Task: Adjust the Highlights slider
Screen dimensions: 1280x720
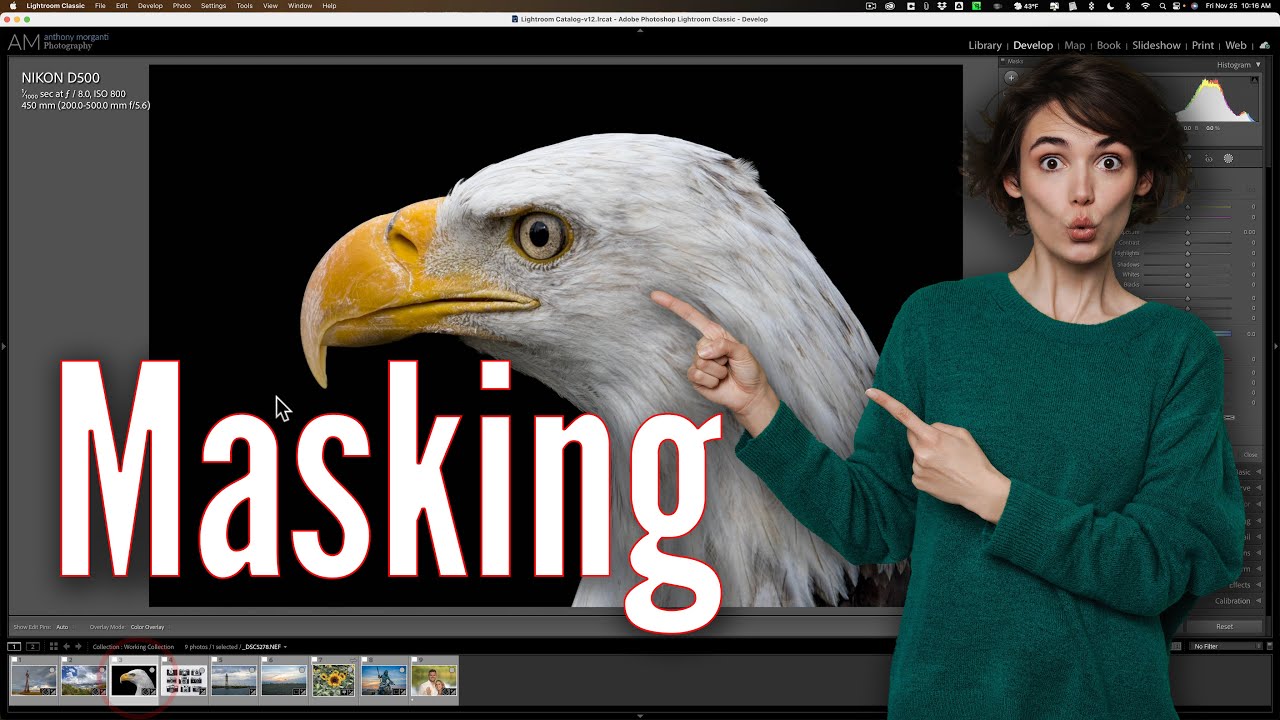Action: point(1188,253)
